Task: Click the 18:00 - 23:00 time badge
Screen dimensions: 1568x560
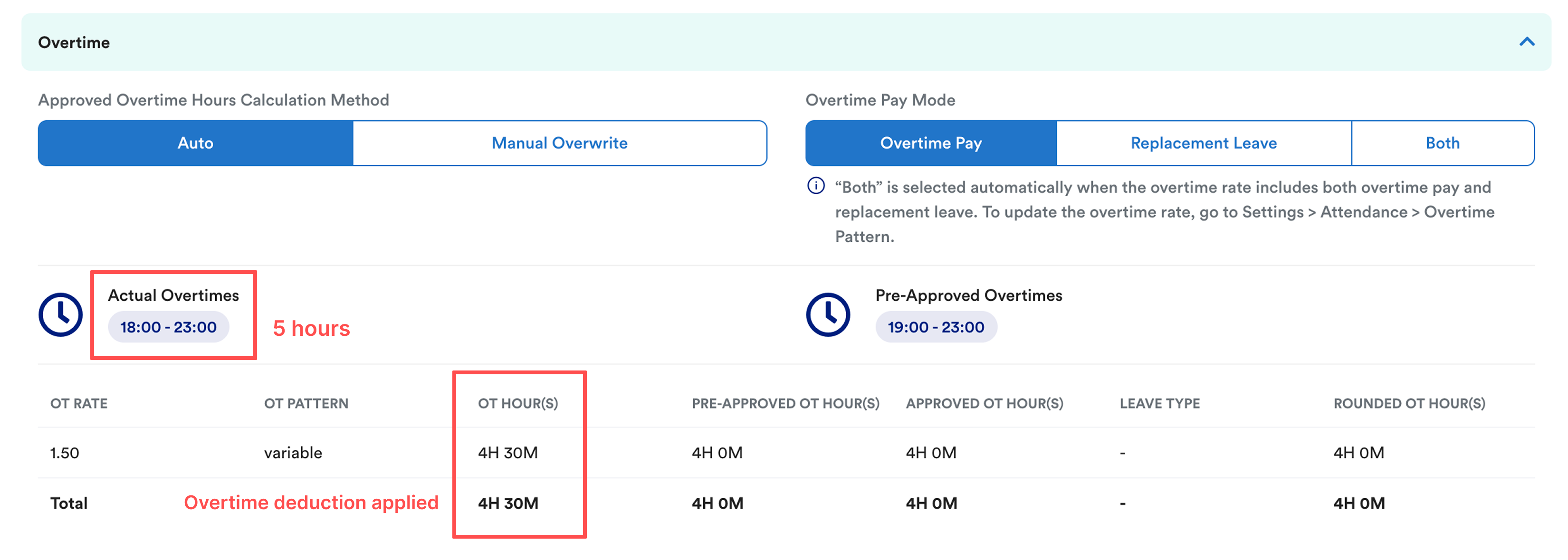Action: 169,327
